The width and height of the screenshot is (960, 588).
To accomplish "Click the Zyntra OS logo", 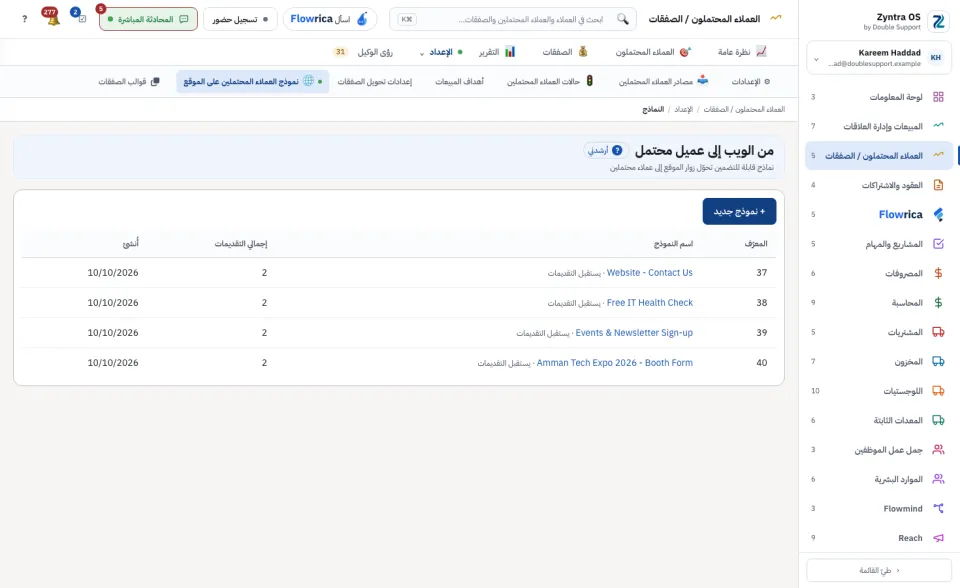I will (x=938, y=21).
